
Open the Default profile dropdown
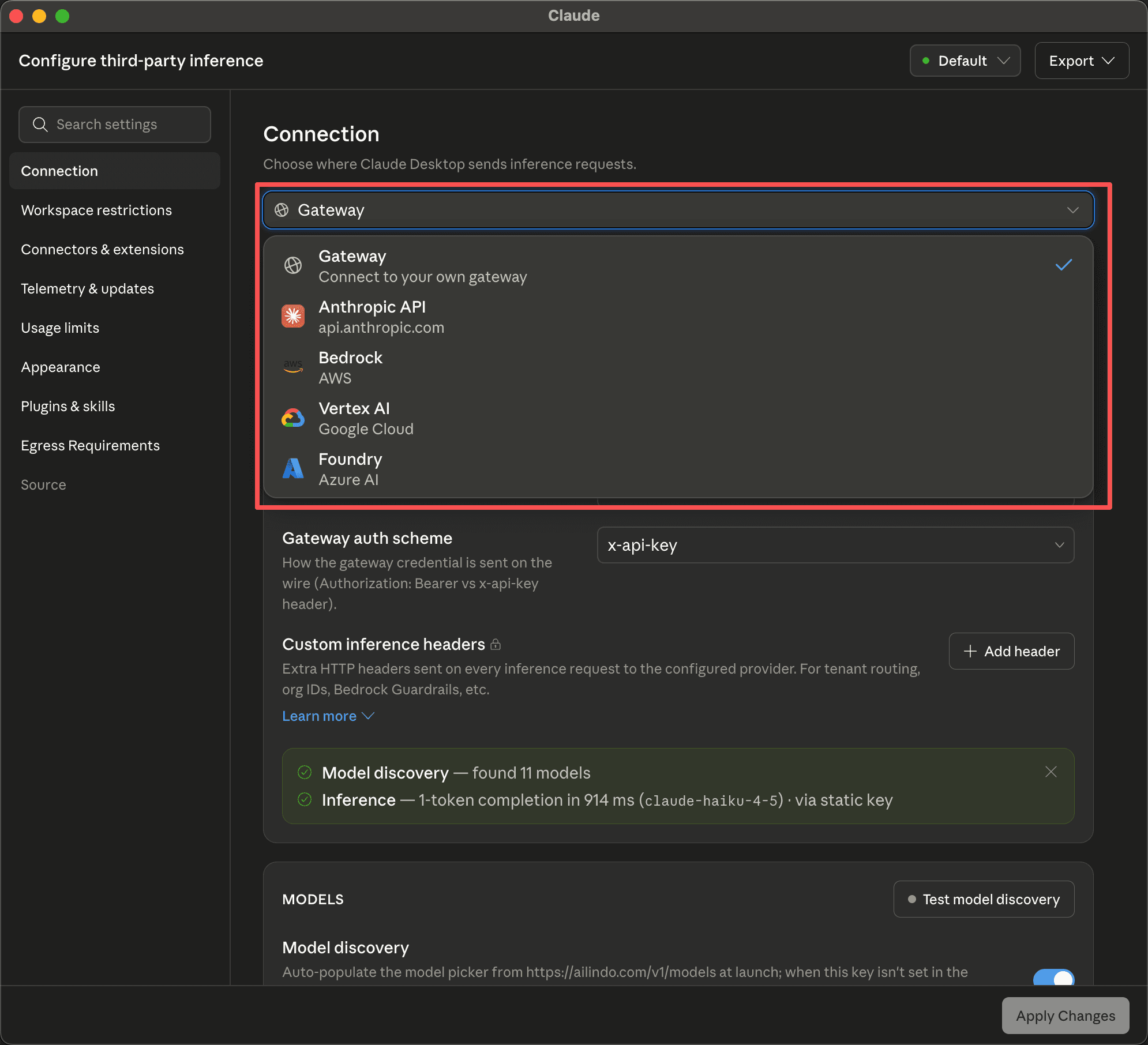965,61
